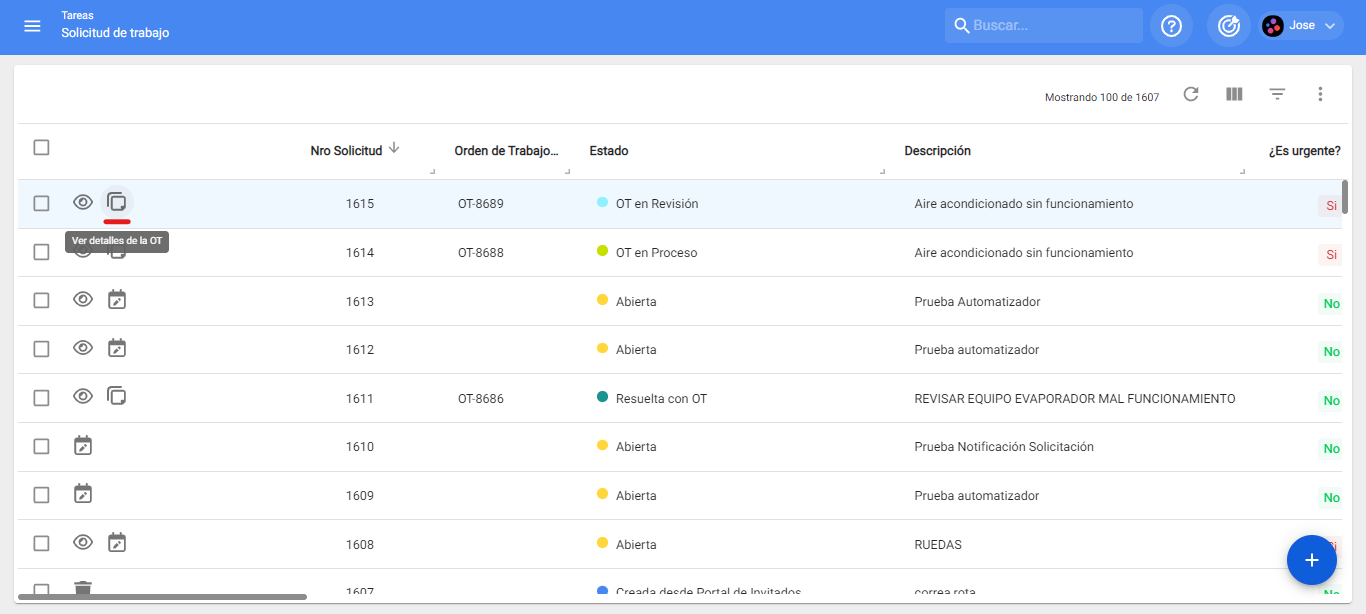
Task: Refresh the work request list
Action: (x=1191, y=94)
